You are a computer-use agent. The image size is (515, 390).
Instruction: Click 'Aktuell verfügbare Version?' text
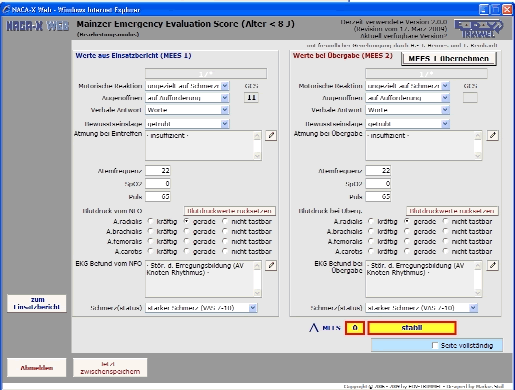404,35
